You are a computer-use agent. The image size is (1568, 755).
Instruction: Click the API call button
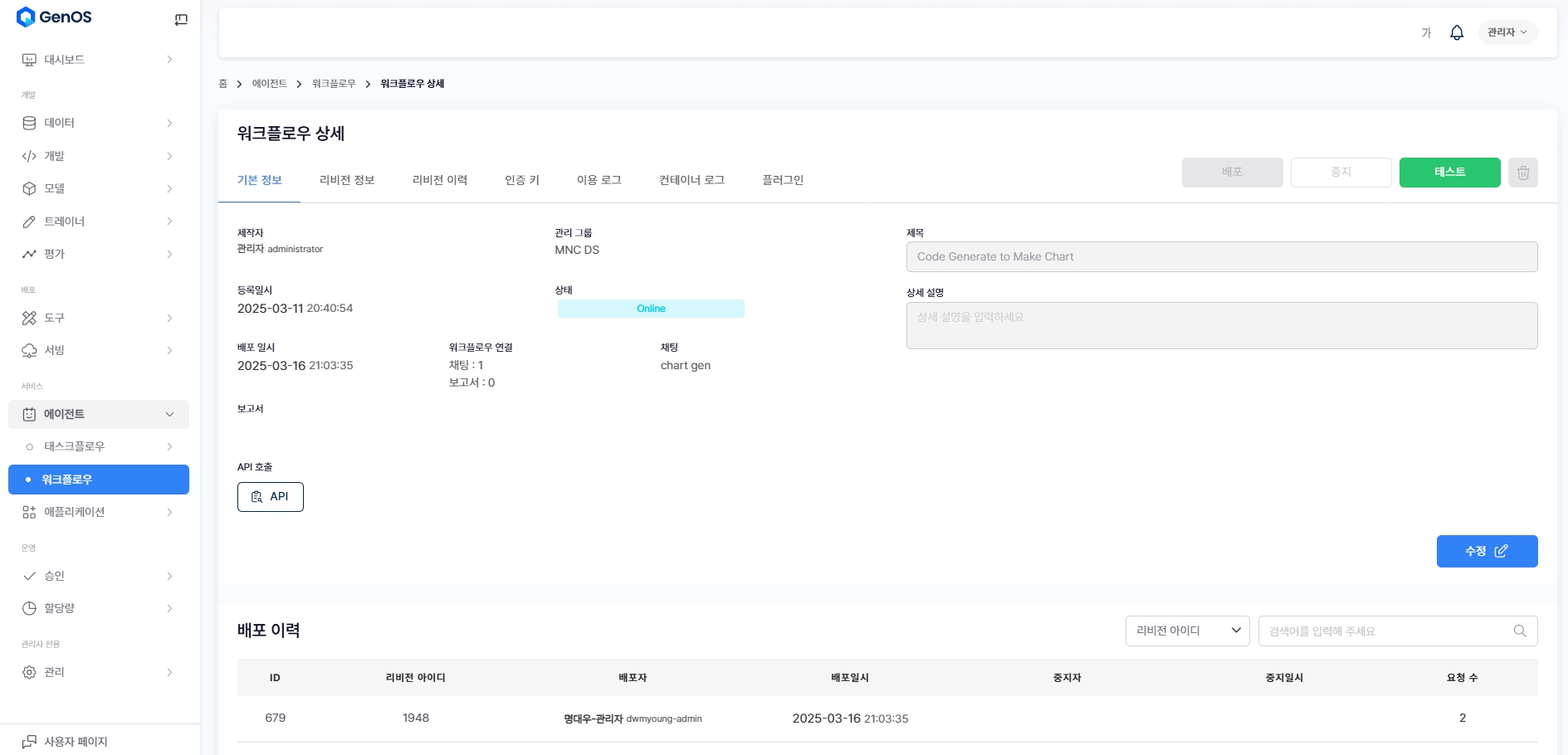(x=270, y=497)
